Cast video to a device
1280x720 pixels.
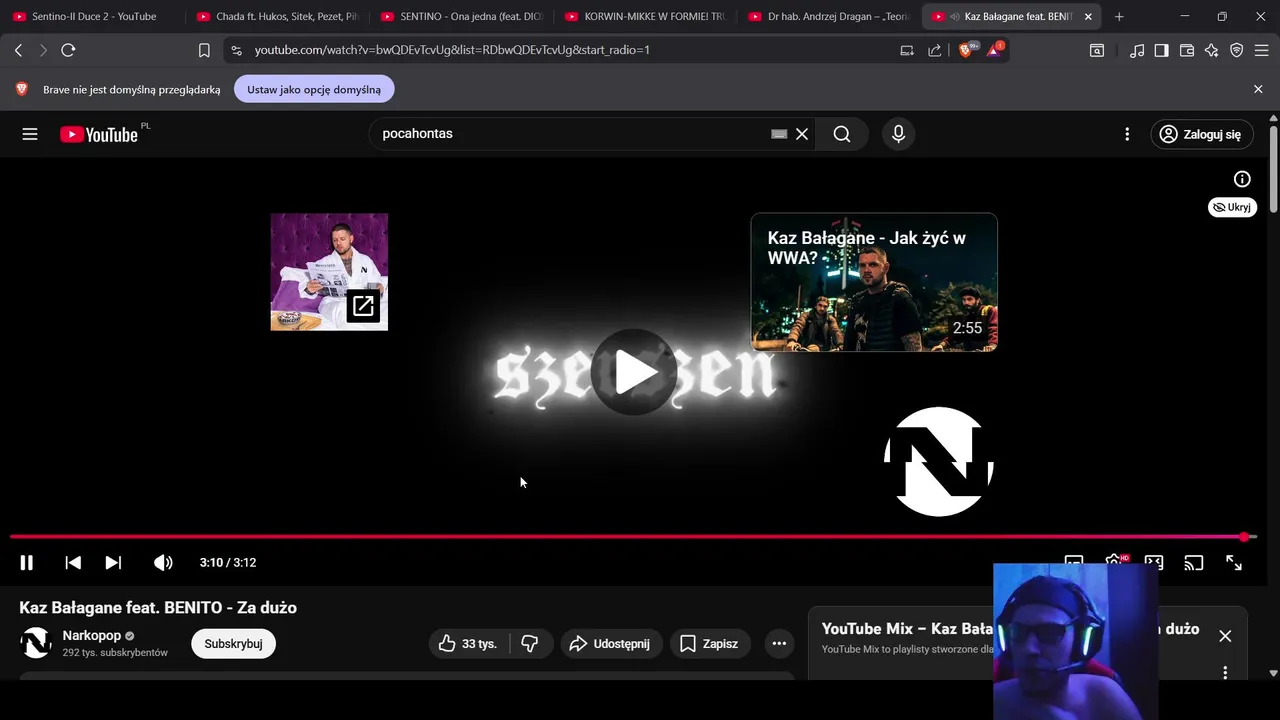coord(1193,563)
